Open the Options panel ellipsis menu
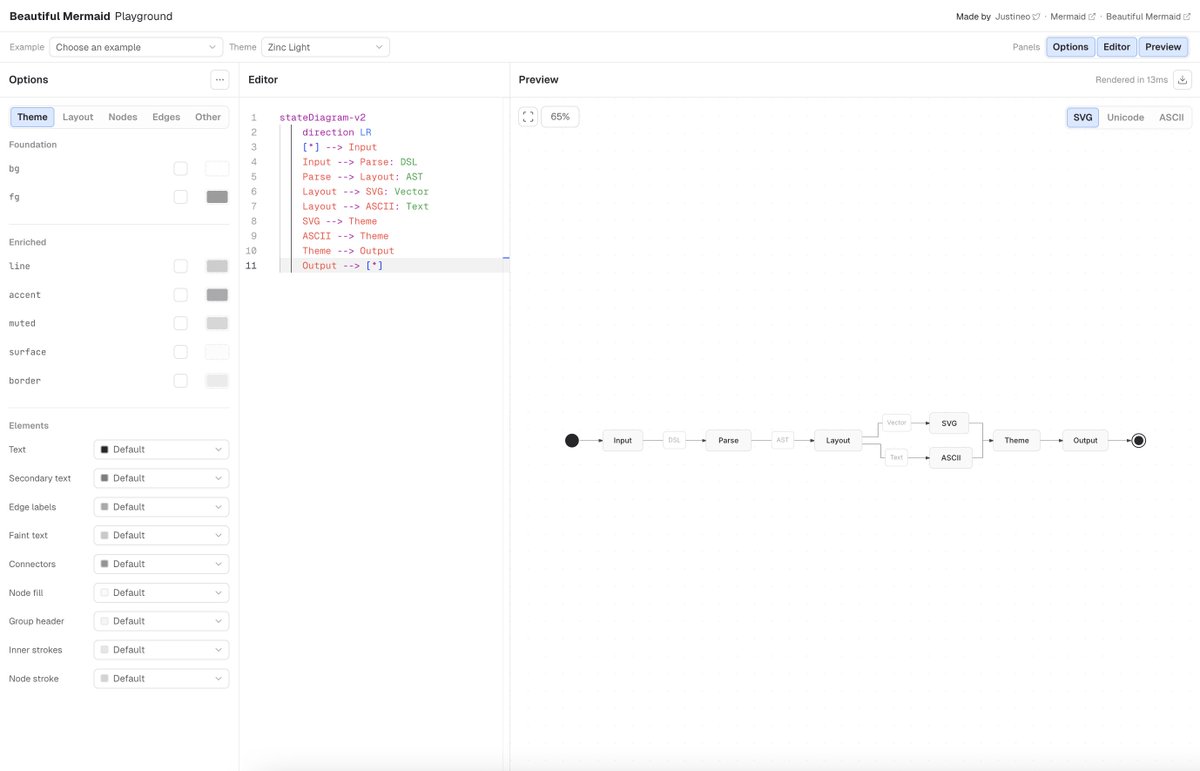Screen dimensions: 1200x771 pyautogui.click(x=220, y=80)
